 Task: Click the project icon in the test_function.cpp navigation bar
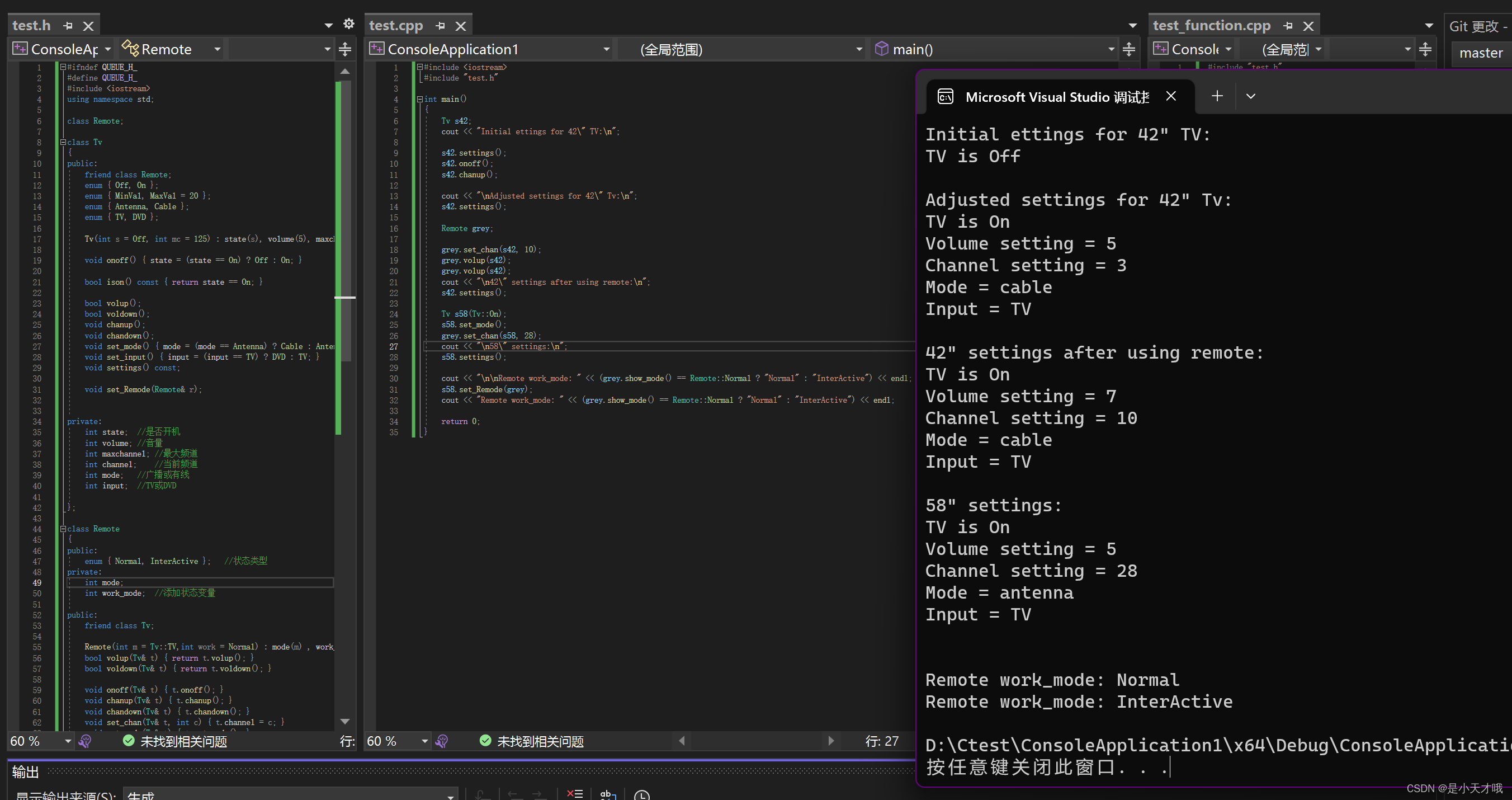(1160, 49)
